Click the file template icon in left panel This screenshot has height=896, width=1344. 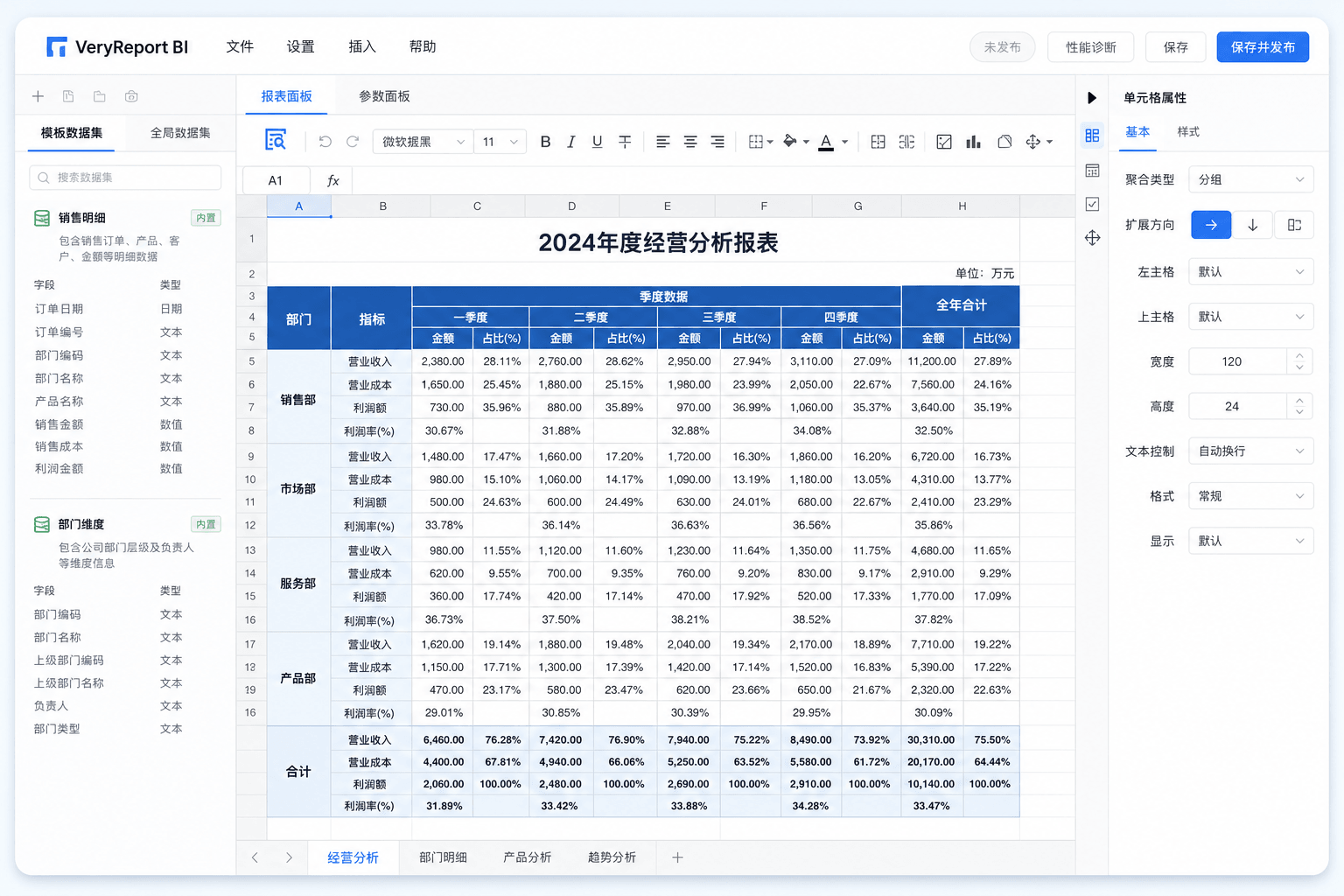[68, 96]
